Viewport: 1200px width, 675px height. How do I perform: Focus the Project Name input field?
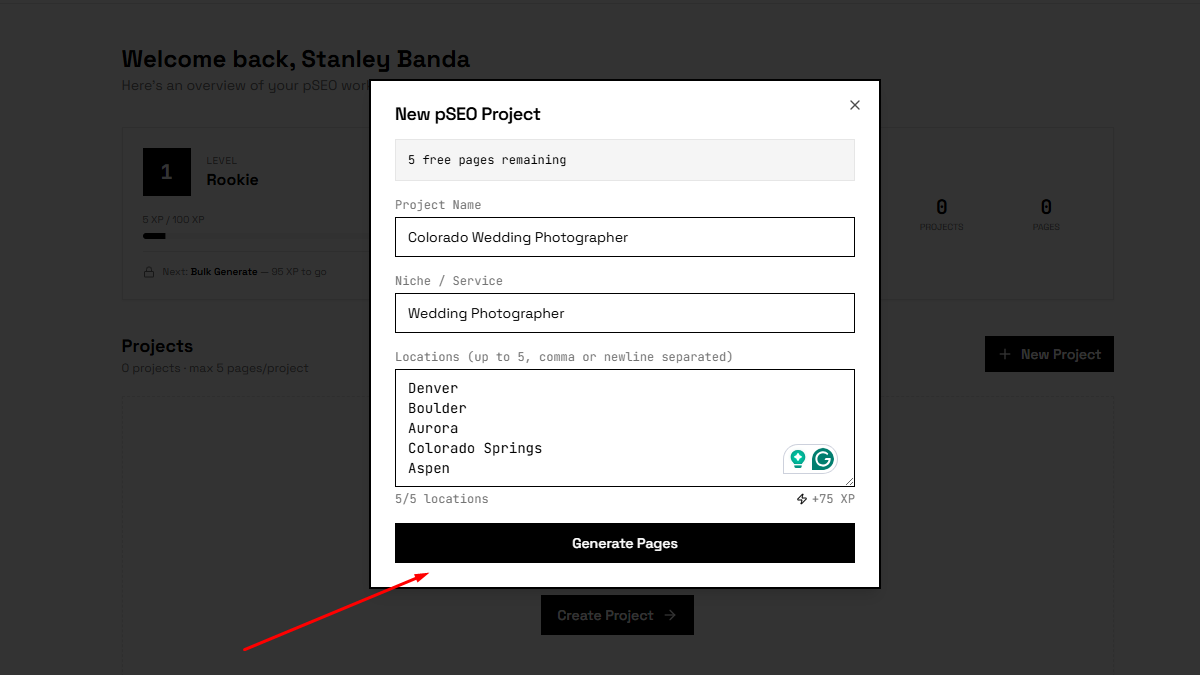click(x=624, y=237)
